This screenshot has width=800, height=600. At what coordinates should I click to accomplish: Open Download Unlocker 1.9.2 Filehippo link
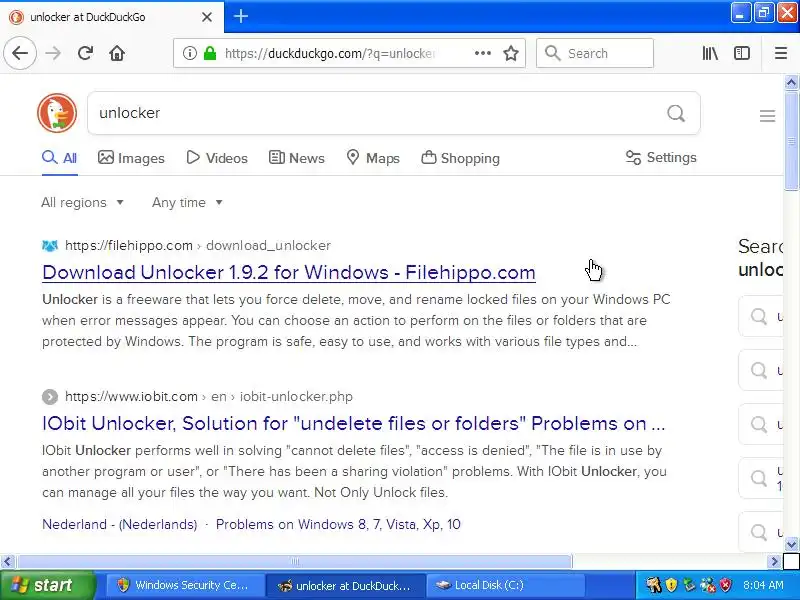pos(289,272)
